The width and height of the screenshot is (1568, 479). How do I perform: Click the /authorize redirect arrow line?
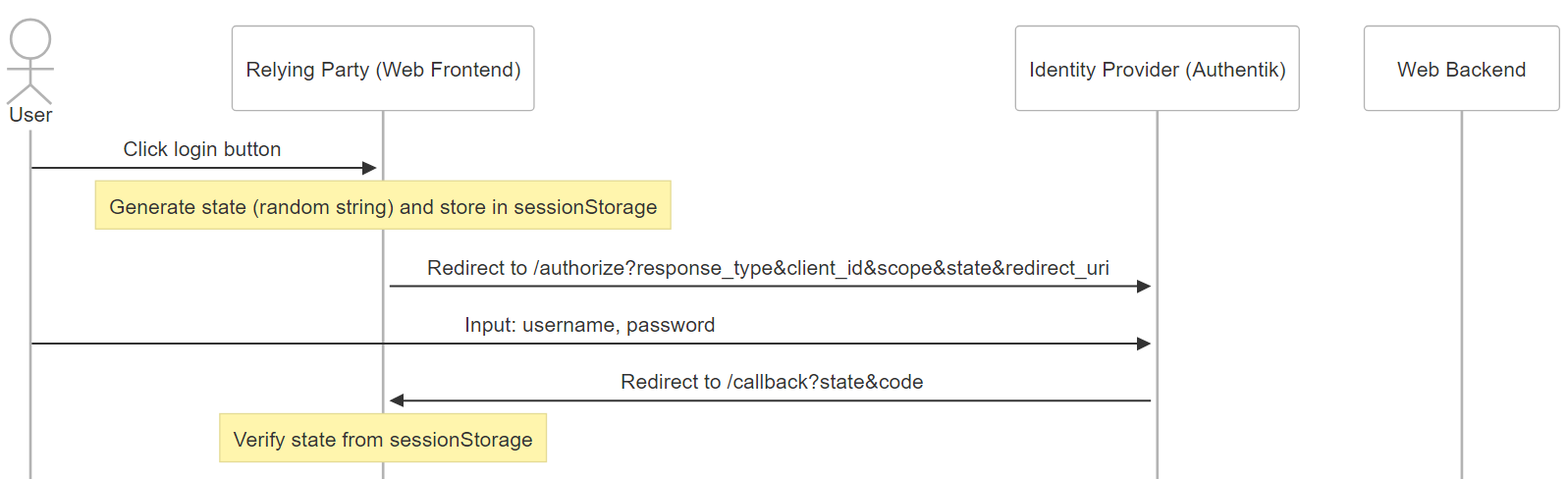coord(766,287)
